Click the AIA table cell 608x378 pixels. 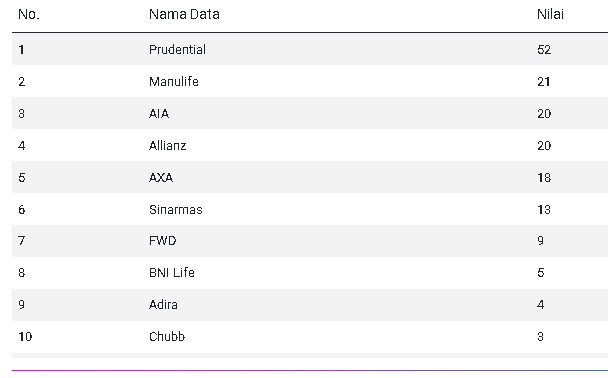[159, 114]
